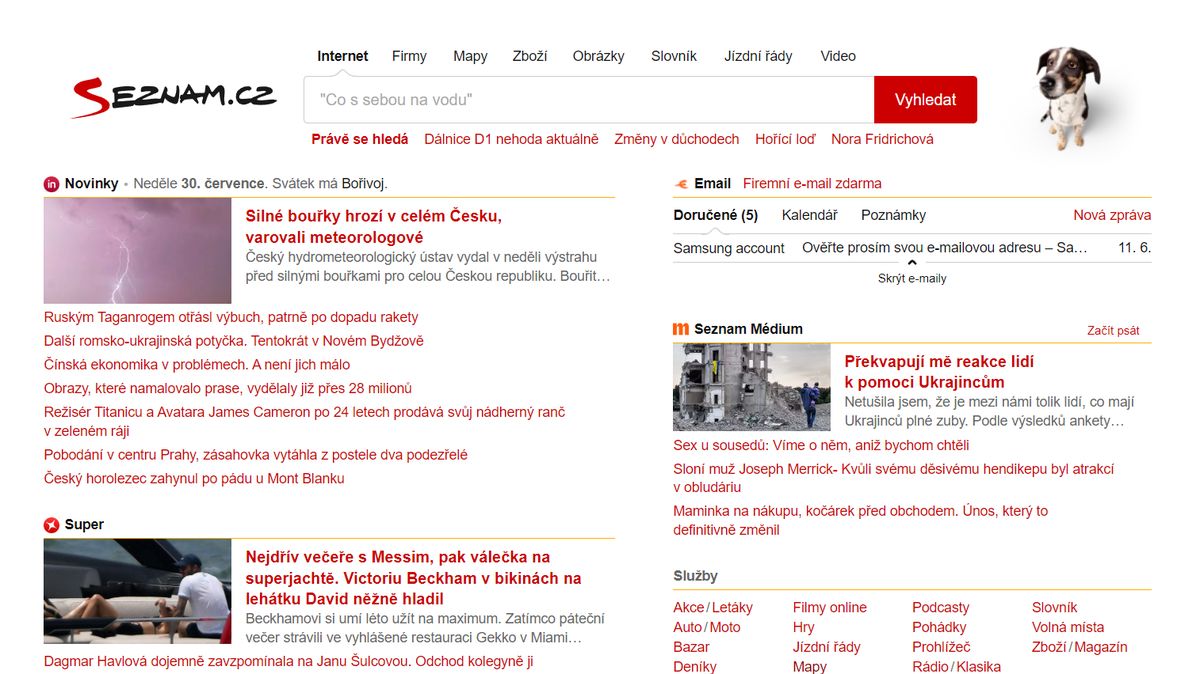Open the Novinky section heading
Viewport: 1200px width, 674px height.
91,184
